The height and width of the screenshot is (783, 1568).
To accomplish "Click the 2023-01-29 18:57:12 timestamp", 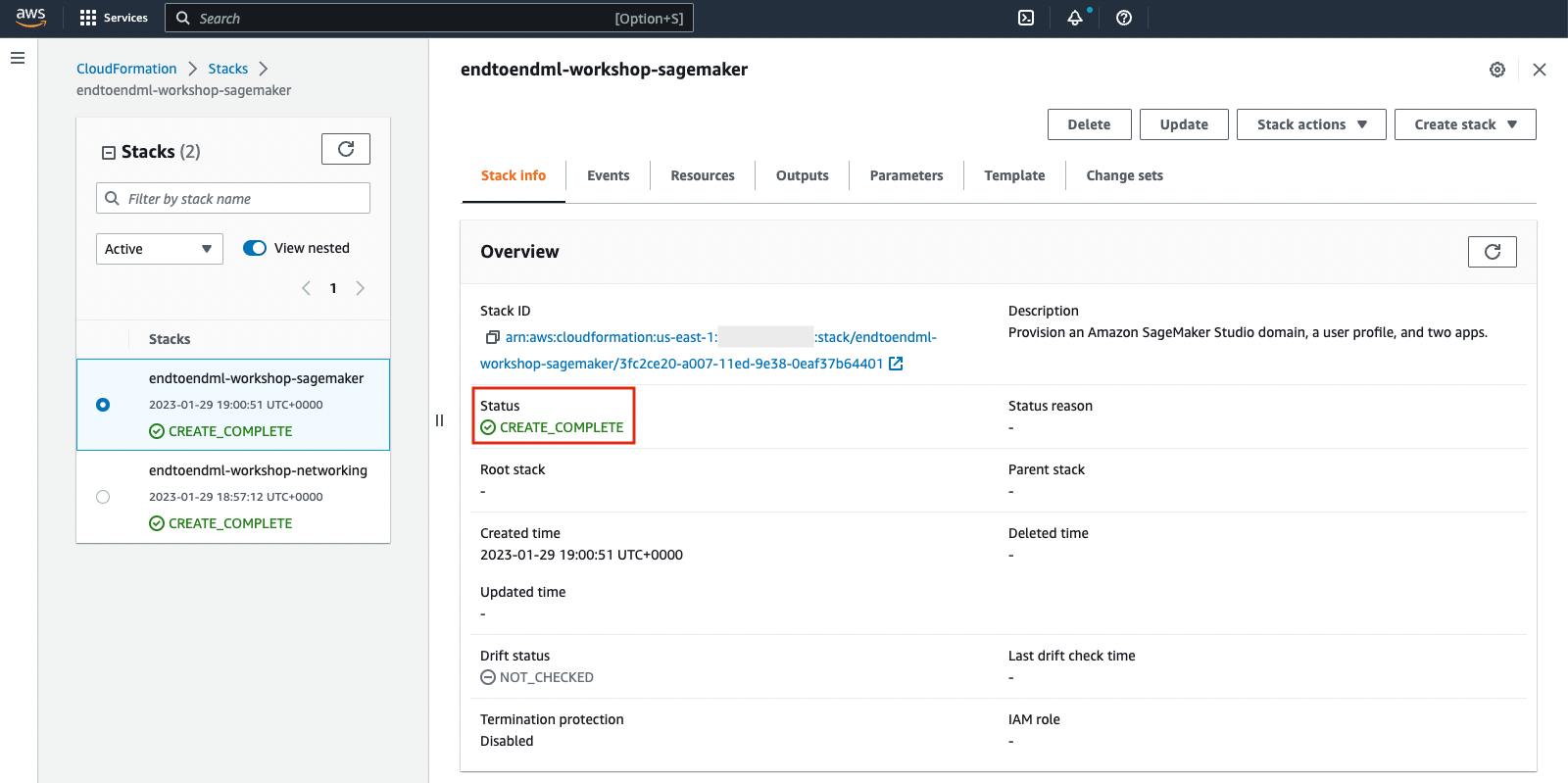I will point(235,497).
